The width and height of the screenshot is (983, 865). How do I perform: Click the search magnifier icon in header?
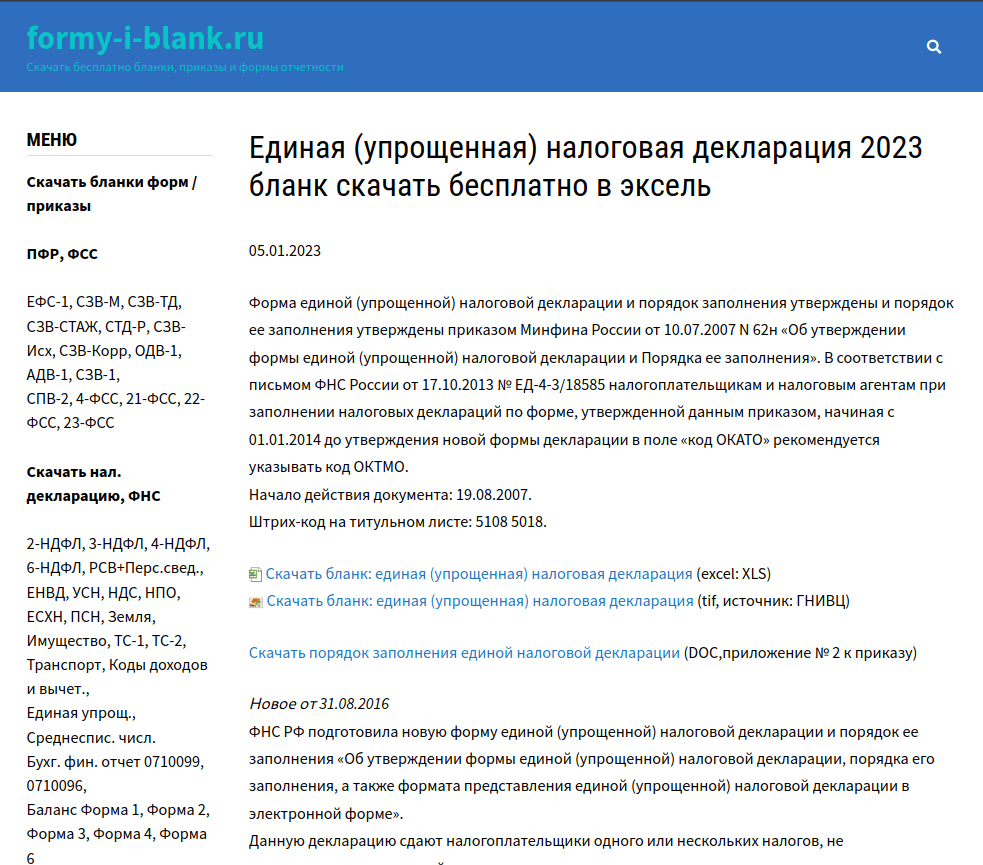tap(934, 46)
